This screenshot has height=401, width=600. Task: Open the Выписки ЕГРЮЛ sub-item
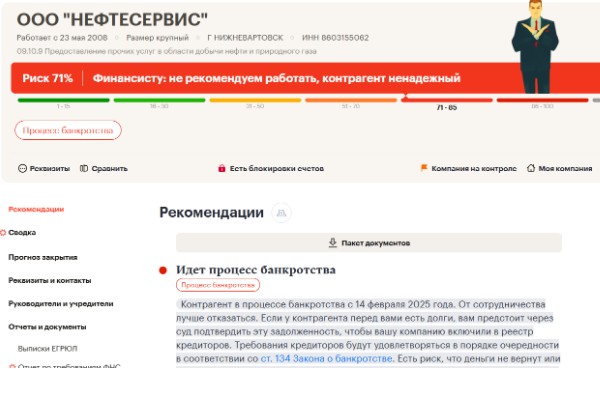(48, 348)
